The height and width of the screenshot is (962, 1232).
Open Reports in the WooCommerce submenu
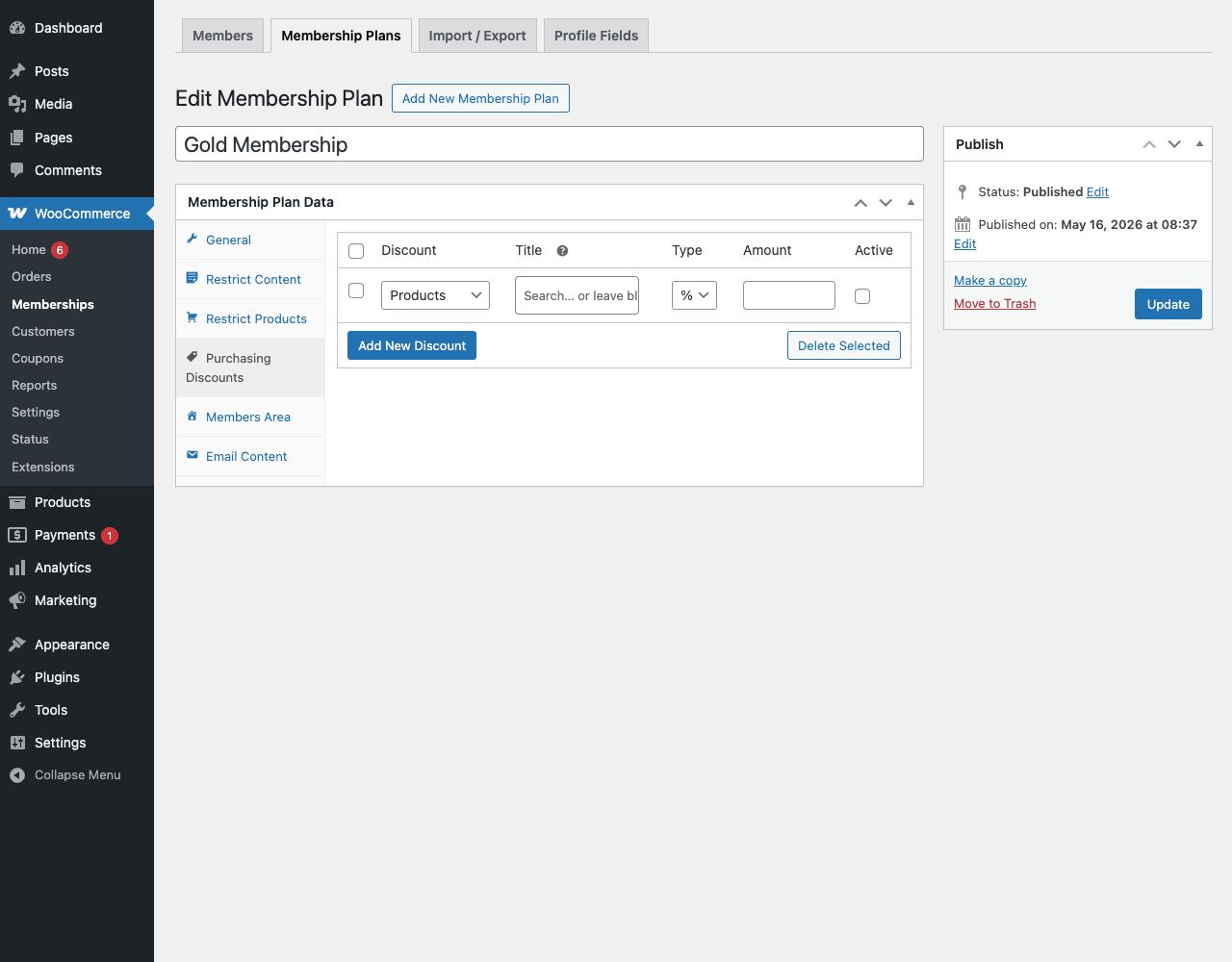35,385
